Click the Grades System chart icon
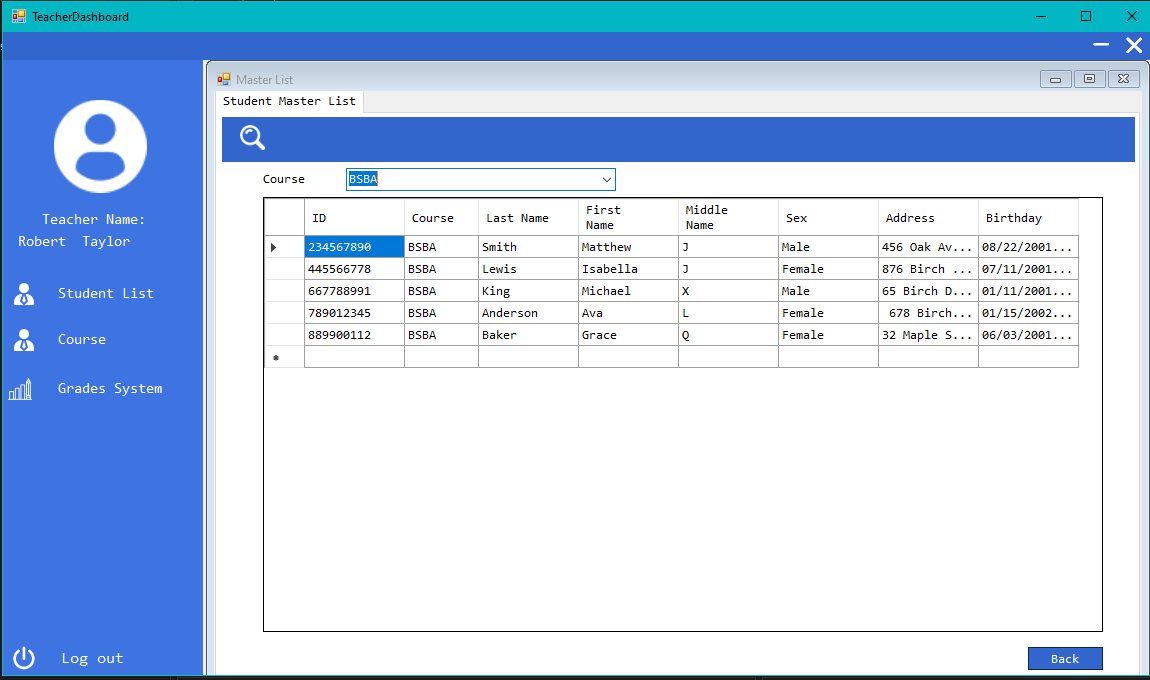Screen dimensions: 1150x680 21,389
